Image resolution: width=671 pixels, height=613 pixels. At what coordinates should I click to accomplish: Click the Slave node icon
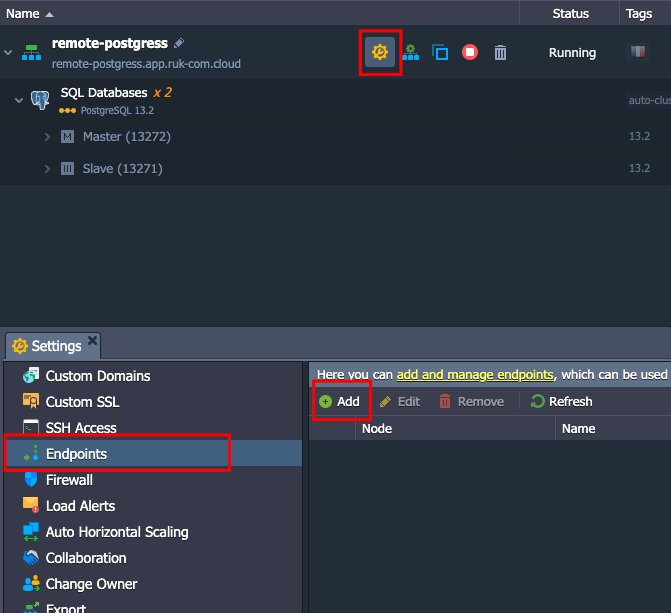click(x=67, y=169)
